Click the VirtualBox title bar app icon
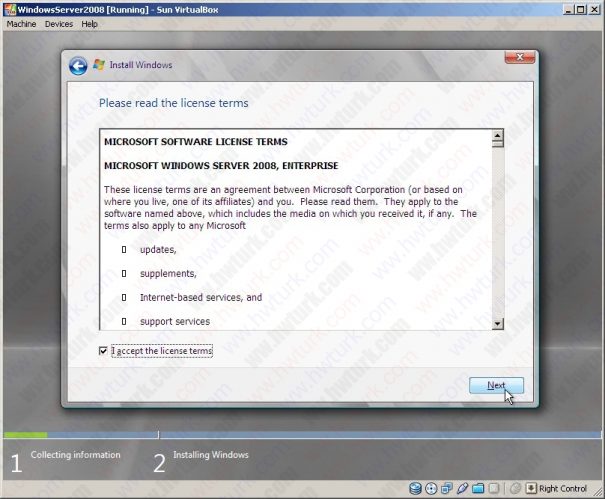 tap(10, 10)
